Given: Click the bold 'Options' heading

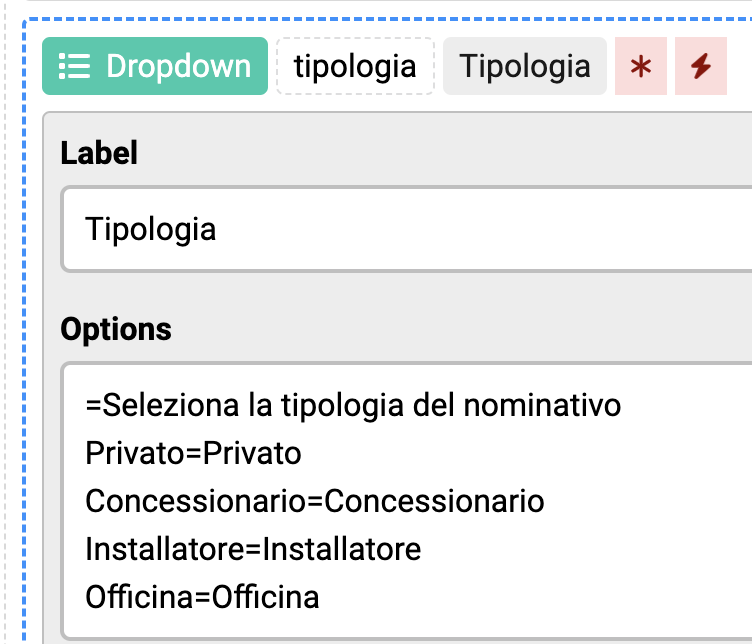Looking at the screenshot, I should [116, 329].
